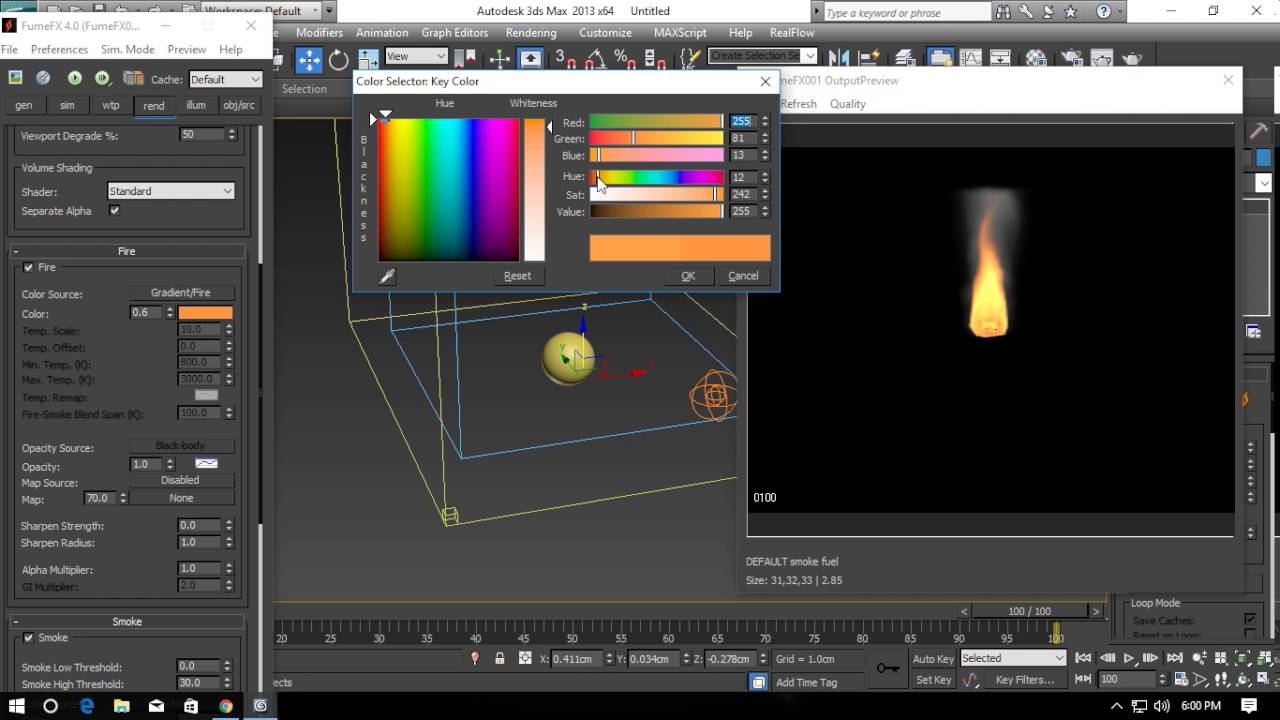Open the Opacity curve graph button

(206, 464)
